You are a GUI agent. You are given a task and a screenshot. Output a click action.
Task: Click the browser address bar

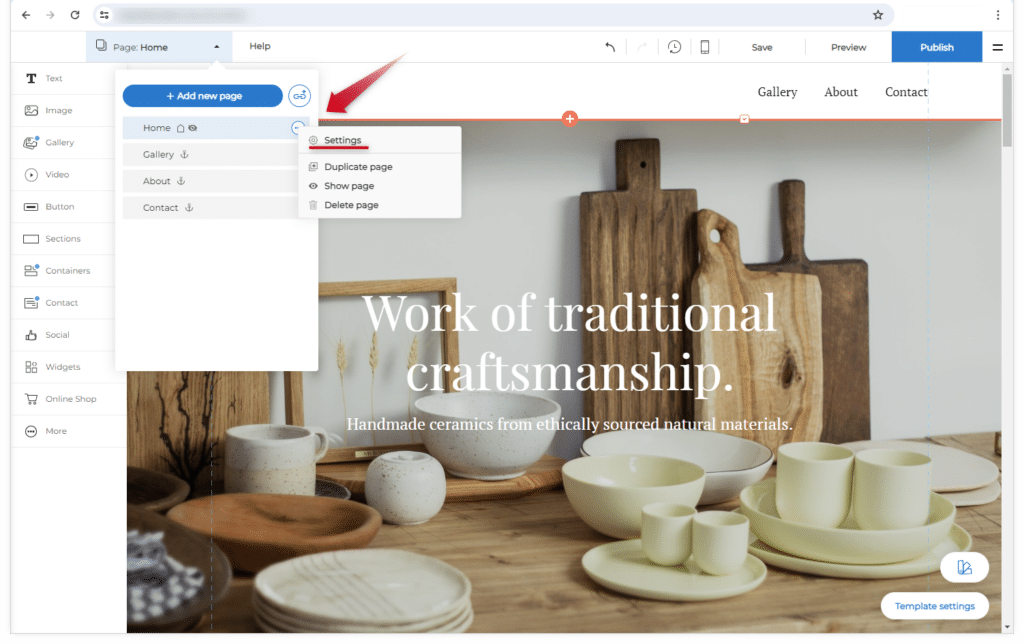coord(480,15)
